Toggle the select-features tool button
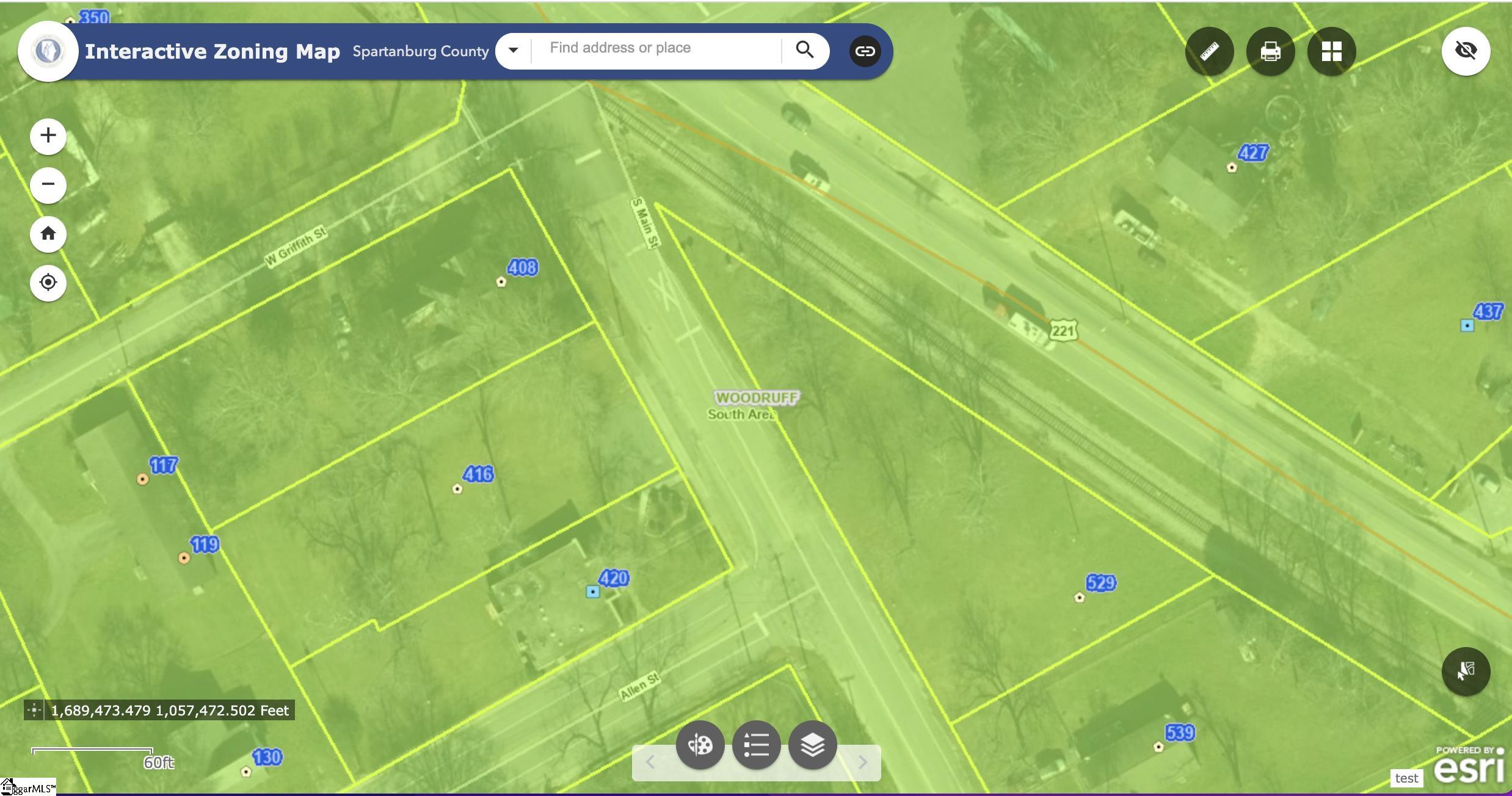 1466,671
